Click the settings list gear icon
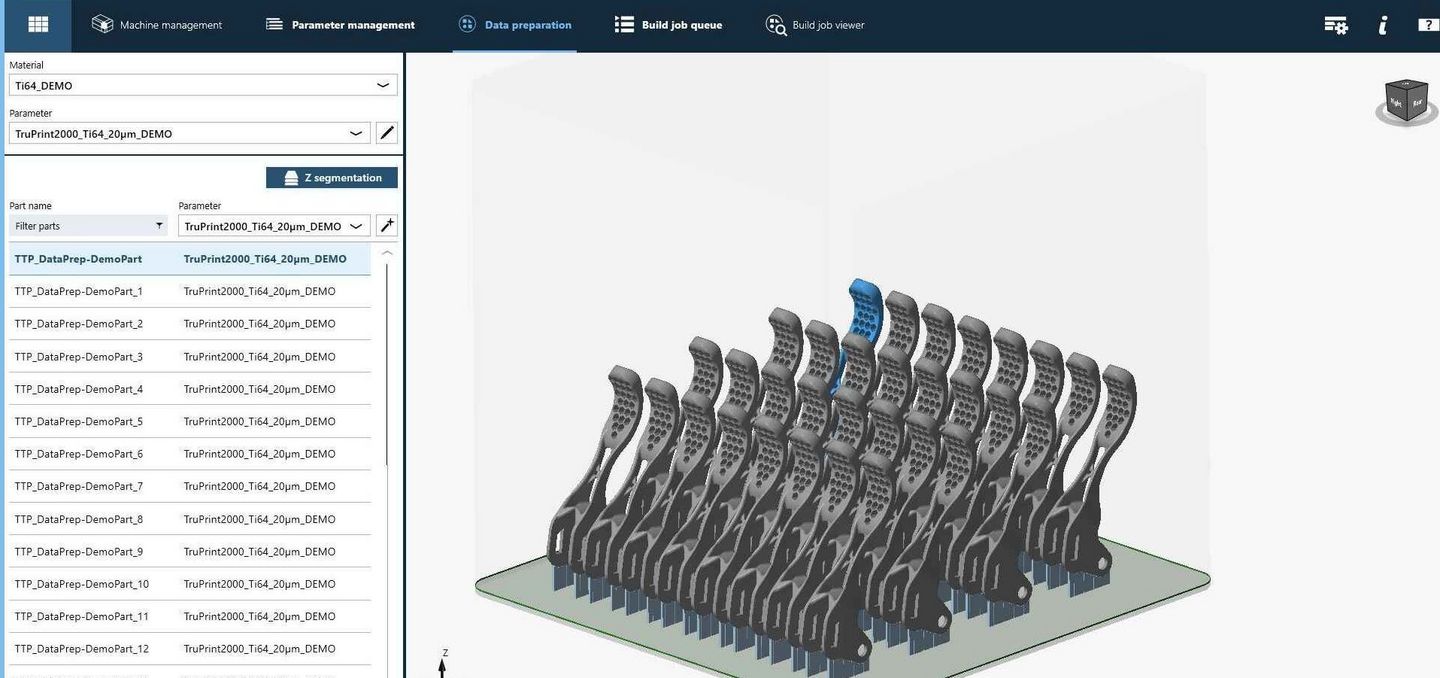This screenshot has height=678, width=1440. [1335, 25]
